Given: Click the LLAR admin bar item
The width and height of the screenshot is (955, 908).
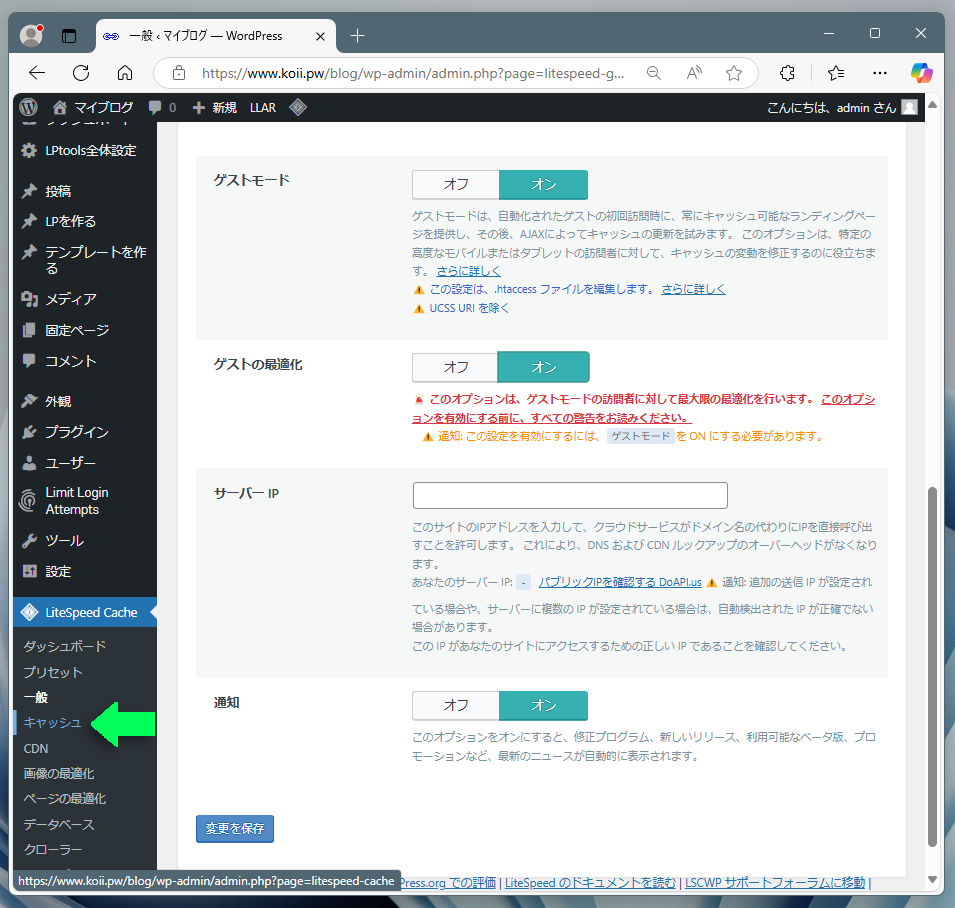Looking at the screenshot, I should pyautogui.click(x=263, y=108).
